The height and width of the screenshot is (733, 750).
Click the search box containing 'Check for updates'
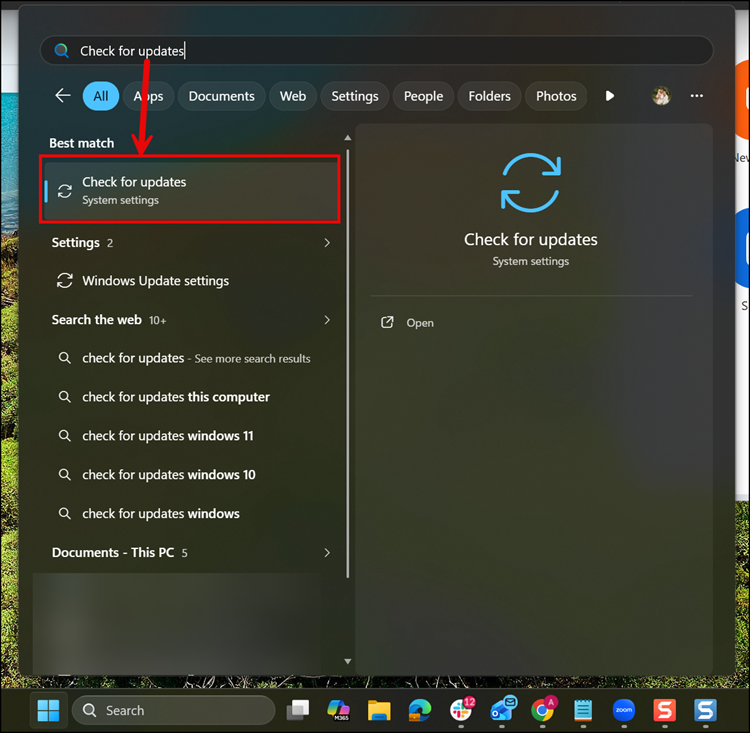[377, 50]
